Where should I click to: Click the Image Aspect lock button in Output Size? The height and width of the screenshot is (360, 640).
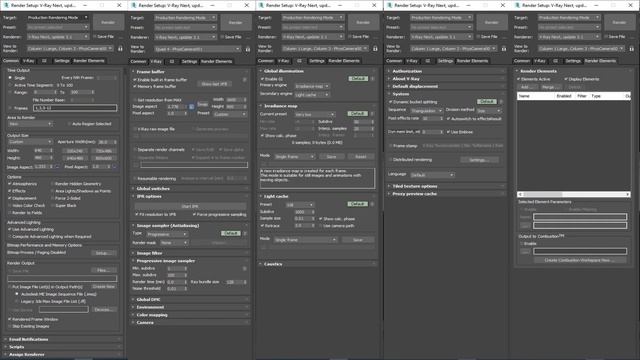coord(57,167)
